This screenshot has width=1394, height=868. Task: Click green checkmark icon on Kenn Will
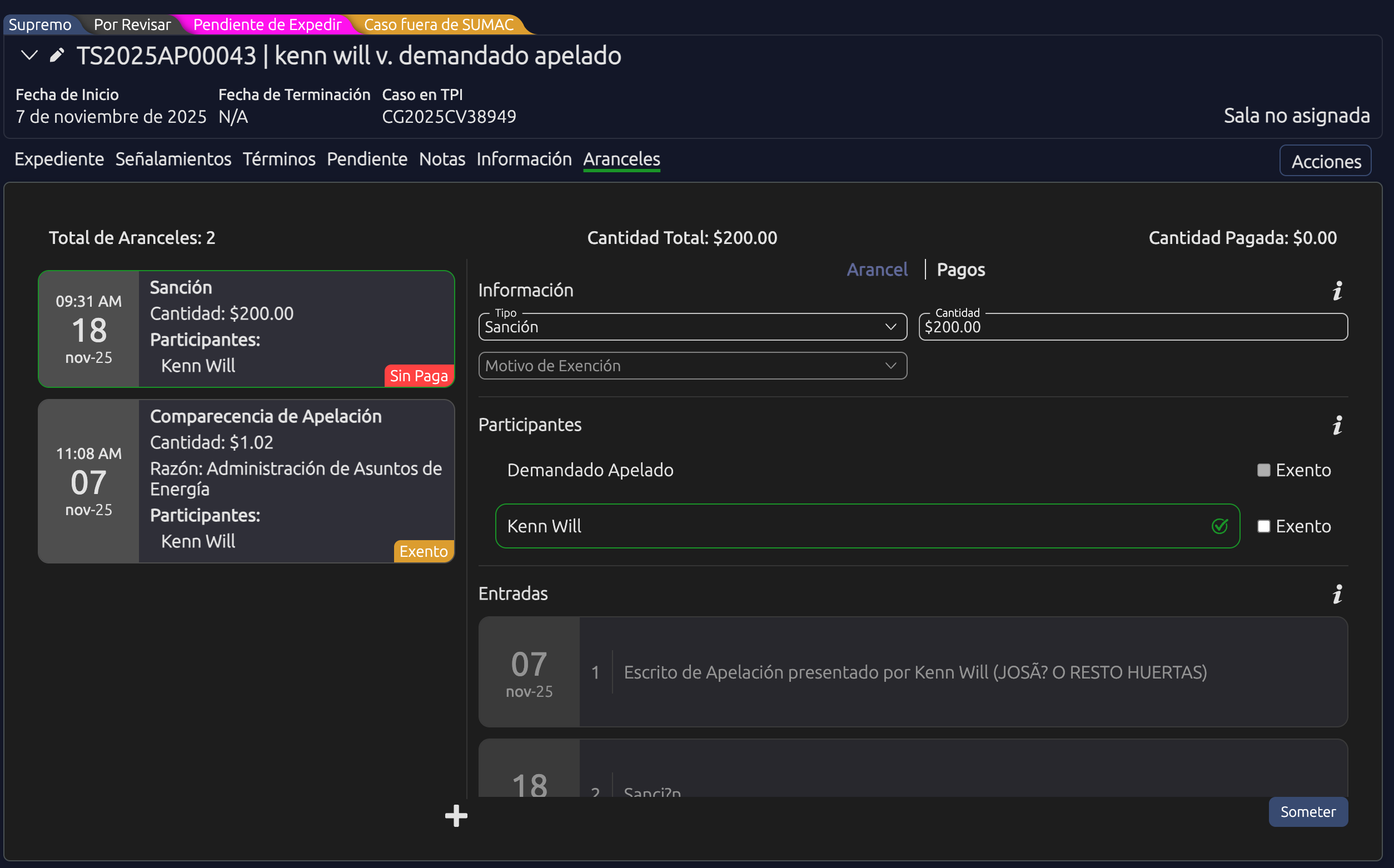click(1219, 526)
